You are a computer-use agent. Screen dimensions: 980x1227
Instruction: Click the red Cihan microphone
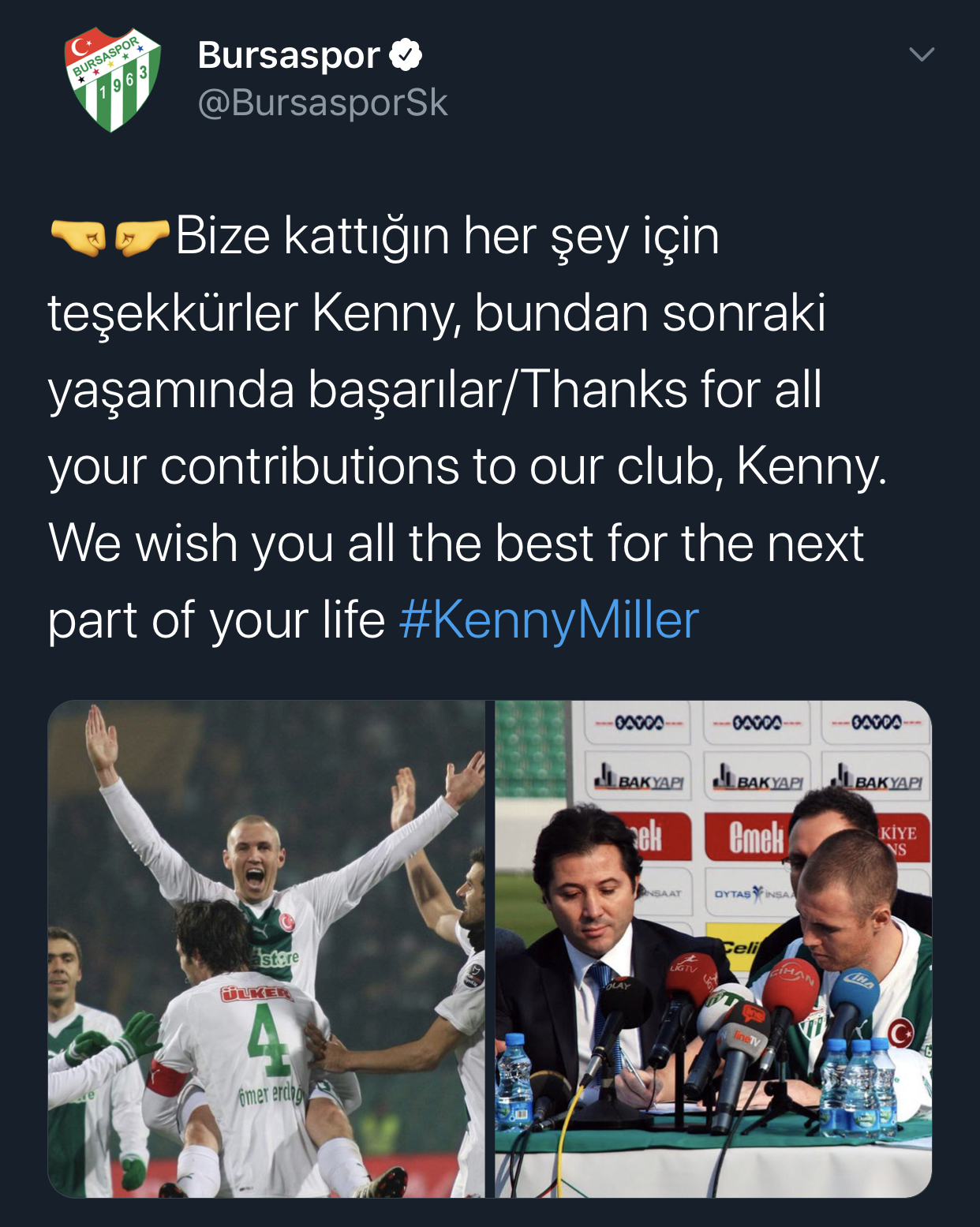coord(789,990)
